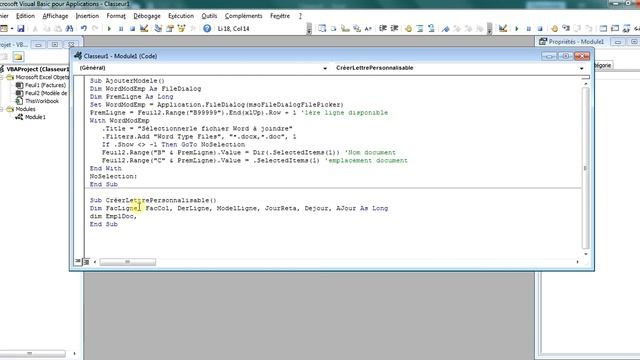Open the Project Explorer icon
The width and height of the screenshot is (640, 360).
[158, 29]
